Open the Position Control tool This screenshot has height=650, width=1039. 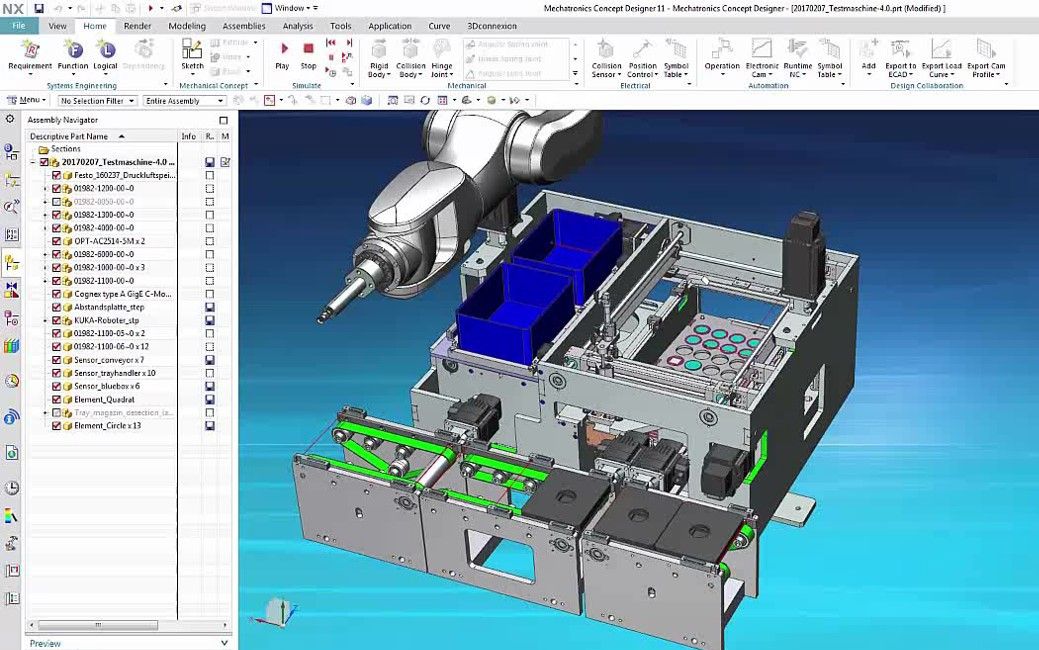coord(642,58)
